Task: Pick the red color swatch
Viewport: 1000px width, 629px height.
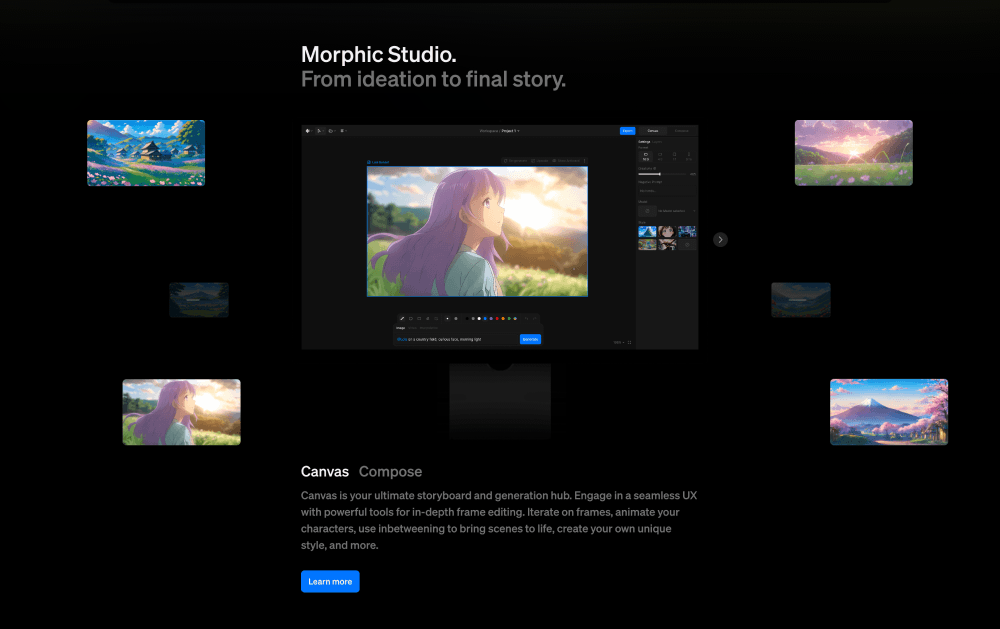Action: (497, 318)
